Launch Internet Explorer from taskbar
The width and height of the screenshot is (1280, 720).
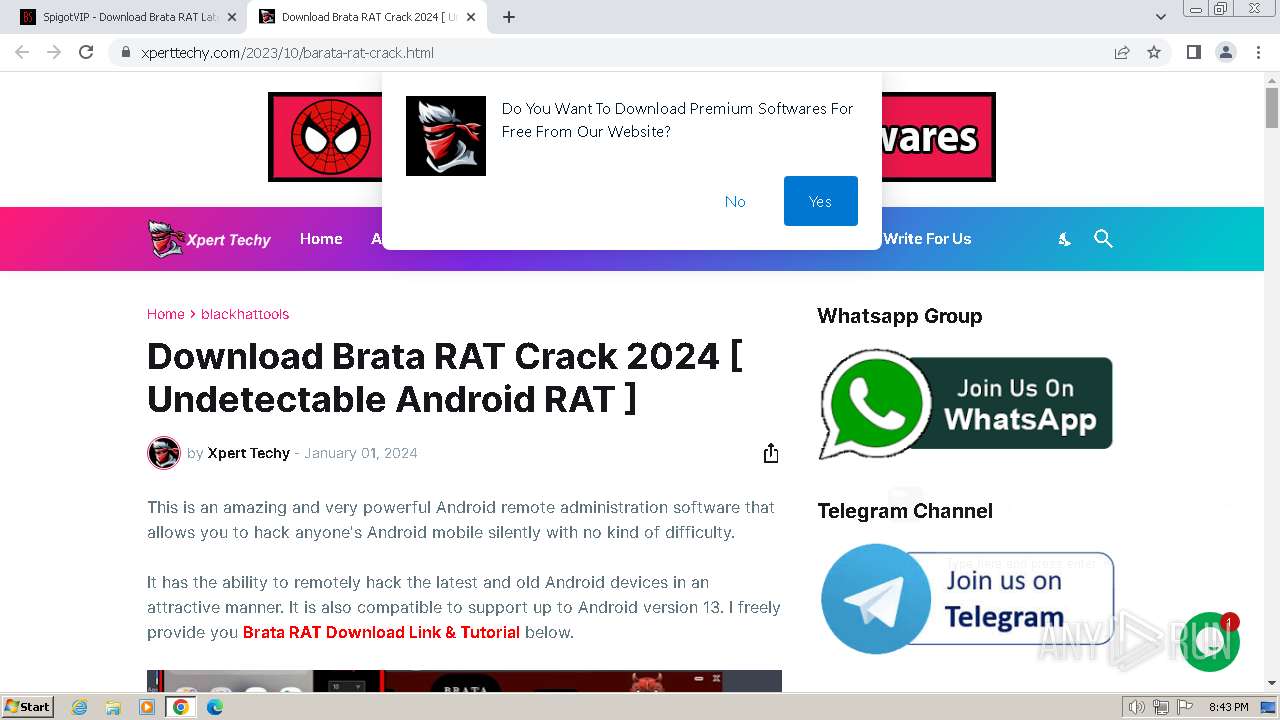click(x=79, y=707)
